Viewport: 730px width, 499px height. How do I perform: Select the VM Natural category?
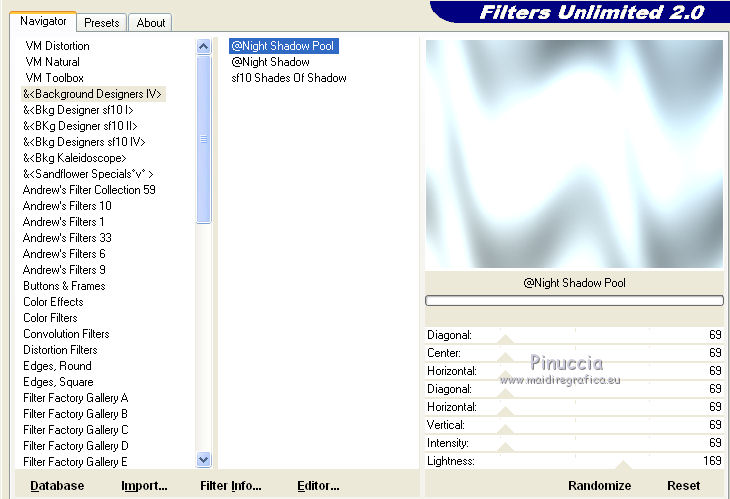click(x=52, y=62)
